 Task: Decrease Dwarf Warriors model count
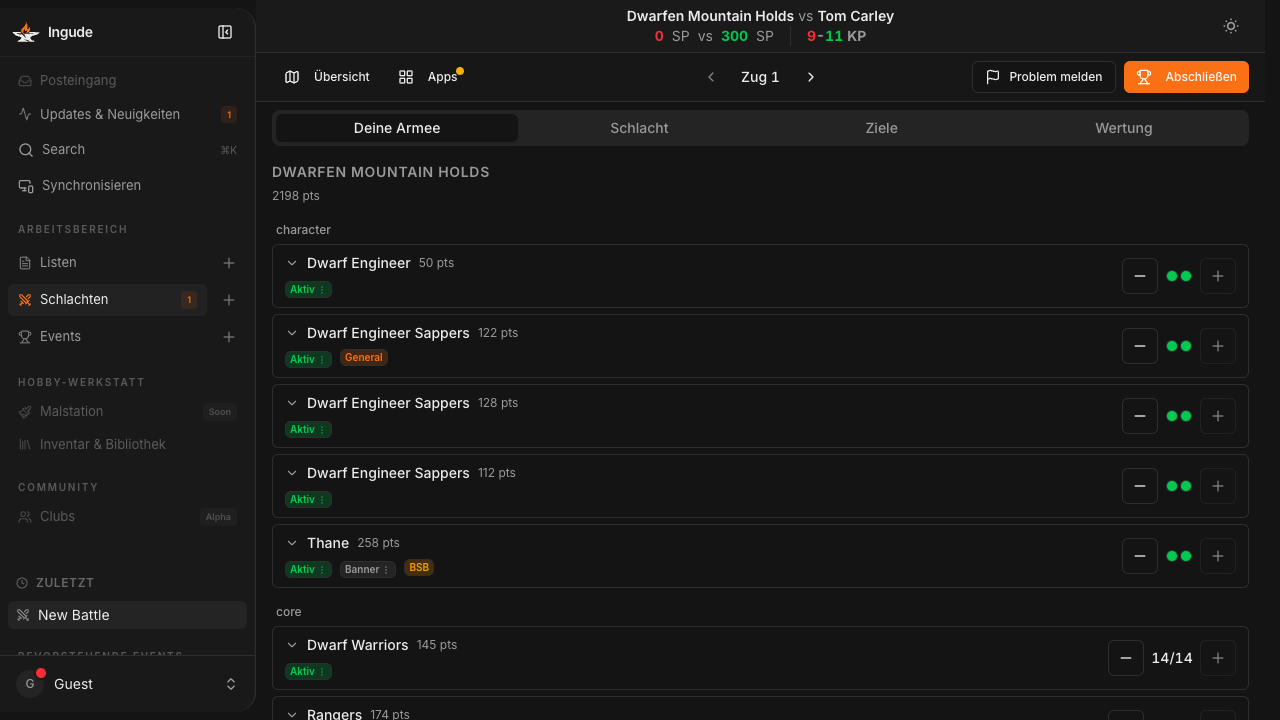pos(1126,658)
